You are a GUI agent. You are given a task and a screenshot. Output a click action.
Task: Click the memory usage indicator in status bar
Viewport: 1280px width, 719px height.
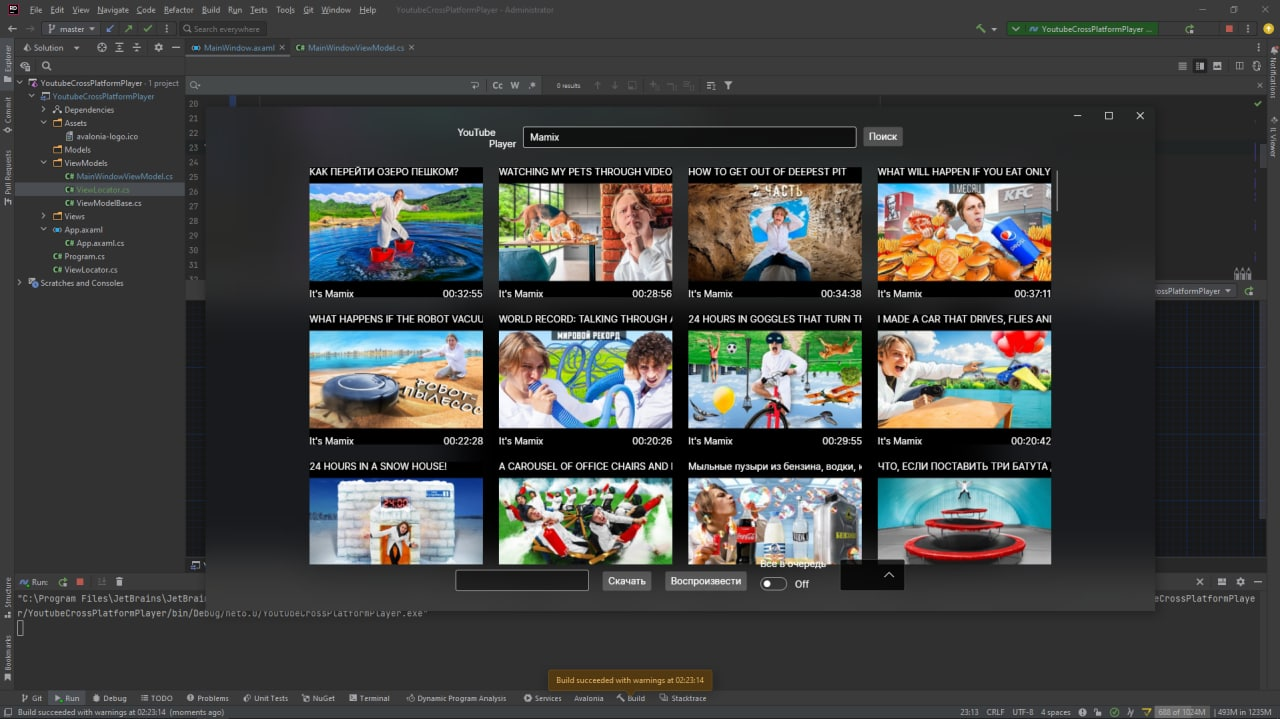pyautogui.click(x=1180, y=712)
